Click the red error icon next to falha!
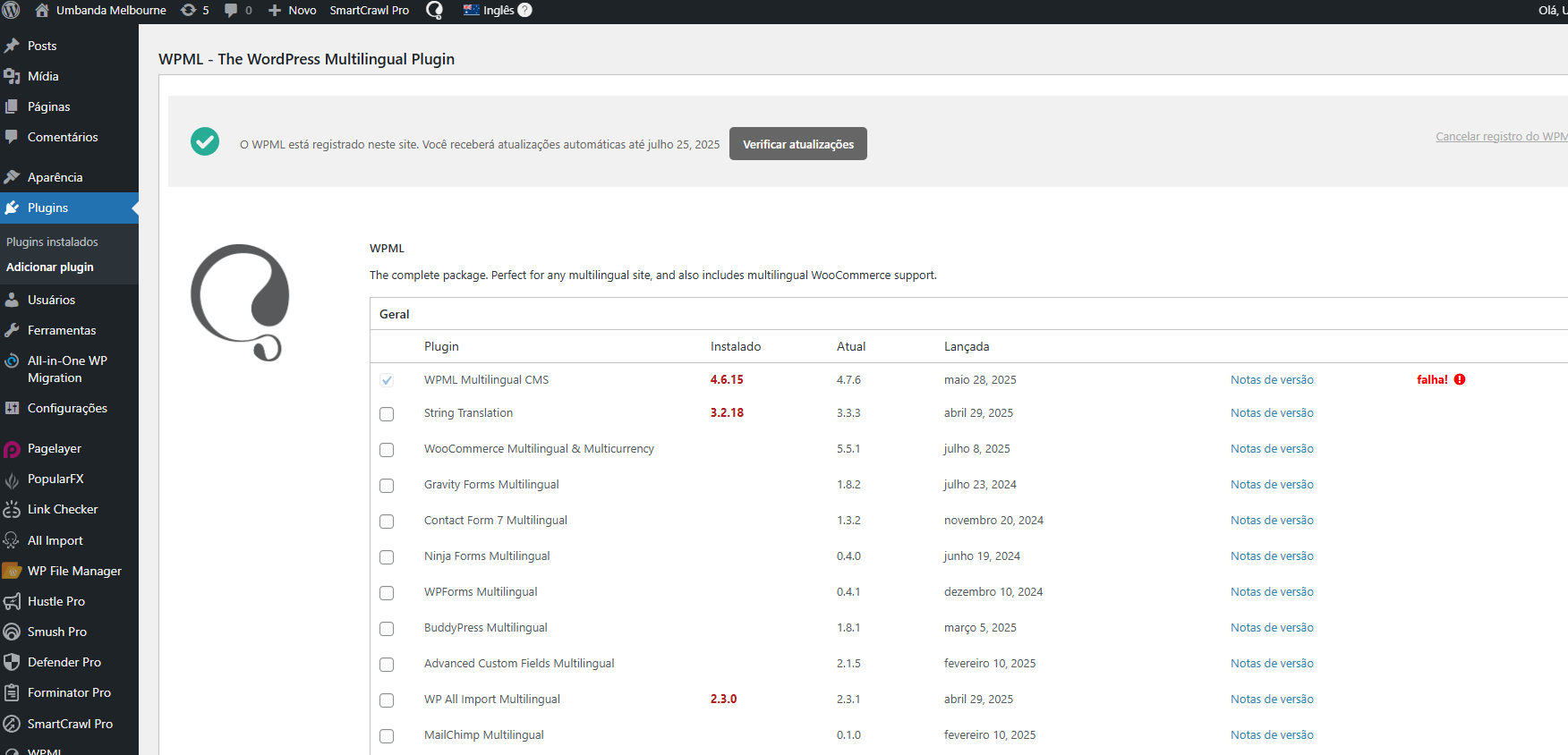1568x755 pixels. [1460, 379]
